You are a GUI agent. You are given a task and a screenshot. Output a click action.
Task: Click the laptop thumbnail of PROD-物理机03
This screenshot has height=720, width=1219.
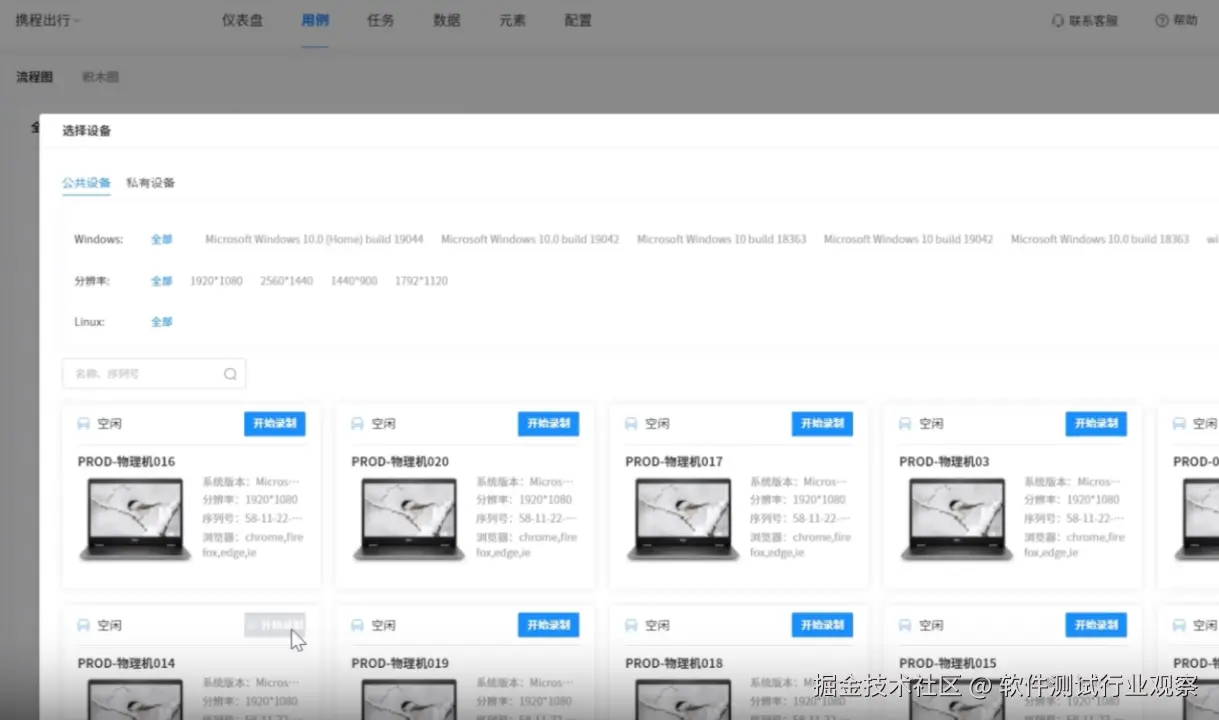957,519
